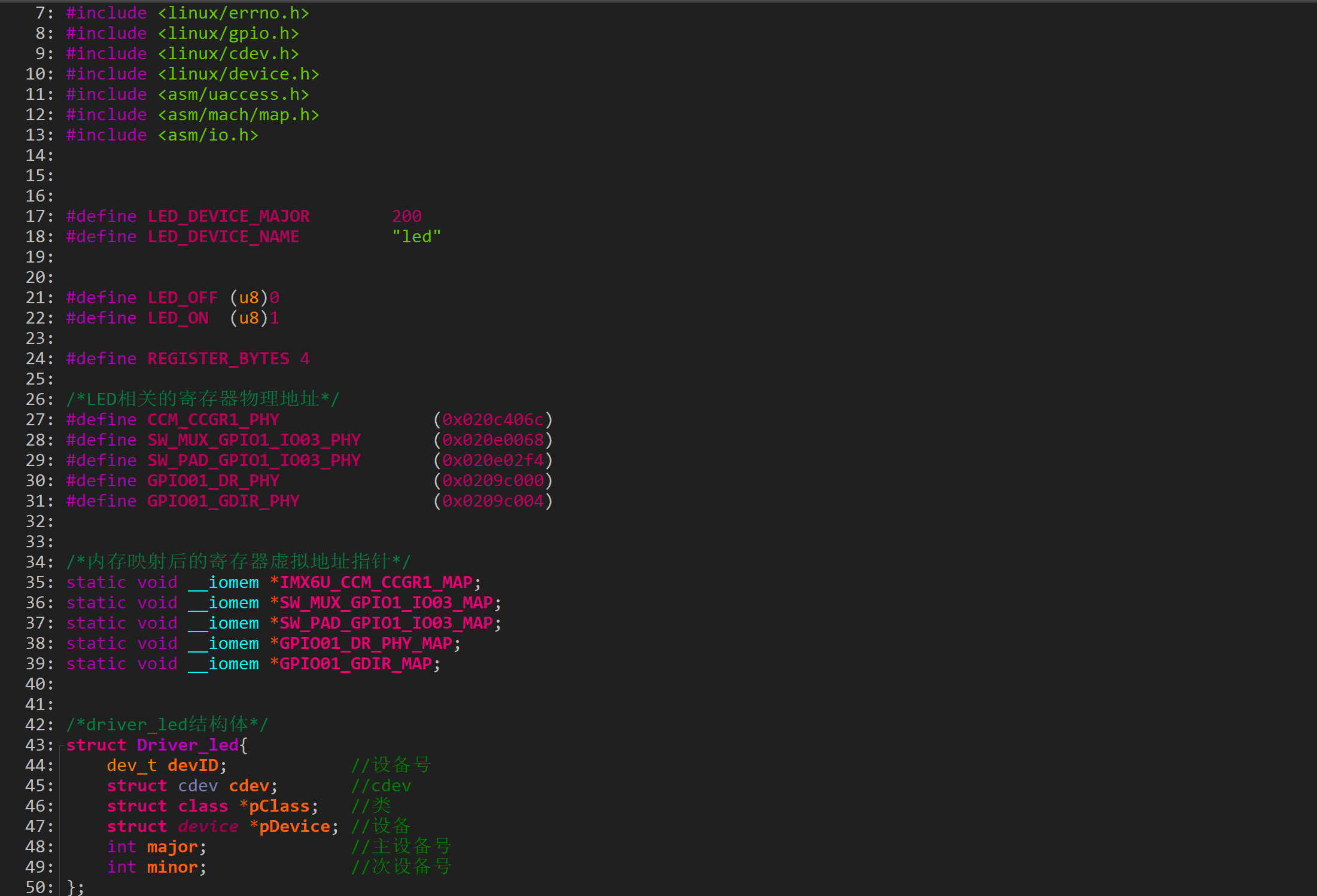The image size is (1317, 896).
Task: Click the IMX6U_CCM_CCGR1_MAP pointer variable
Action: coord(376,583)
